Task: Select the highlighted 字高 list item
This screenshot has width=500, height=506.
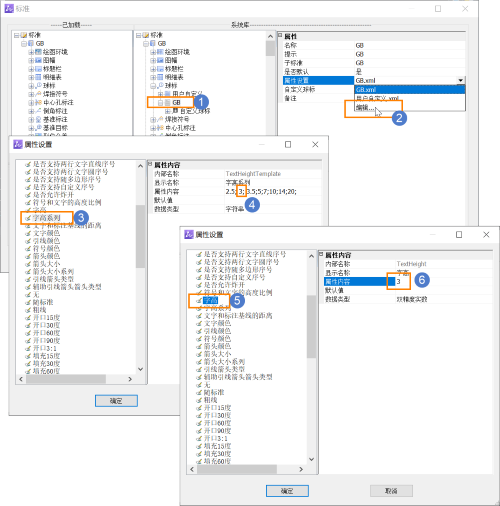Action: coord(211,300)
